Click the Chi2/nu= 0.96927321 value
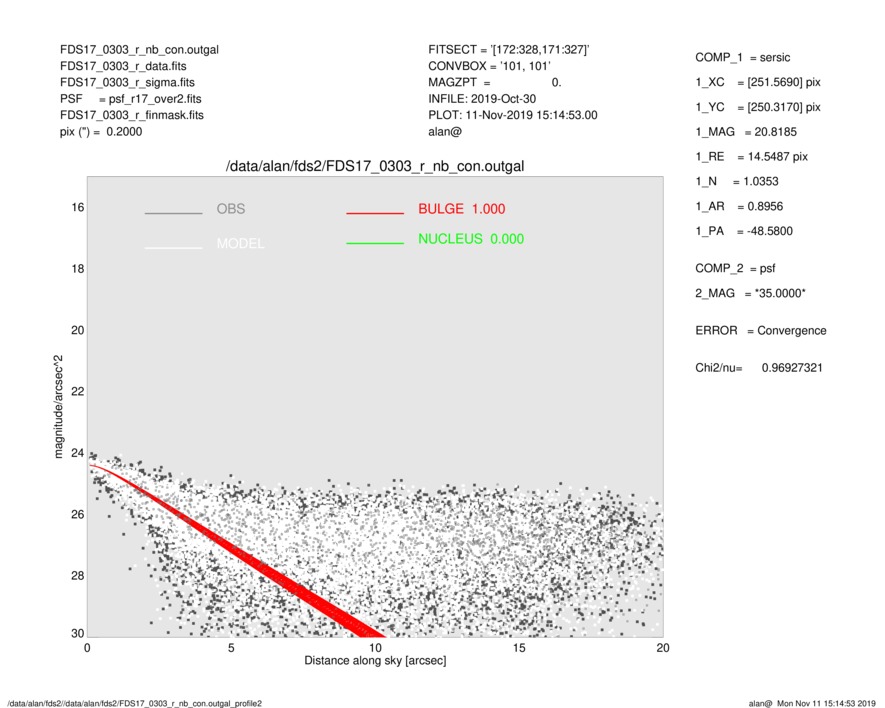885x708 pixels. click(x=759, y=368)
